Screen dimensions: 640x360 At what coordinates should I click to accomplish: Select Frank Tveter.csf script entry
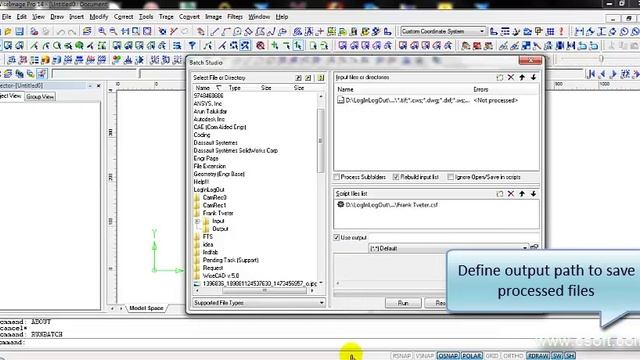pos(391,205)
